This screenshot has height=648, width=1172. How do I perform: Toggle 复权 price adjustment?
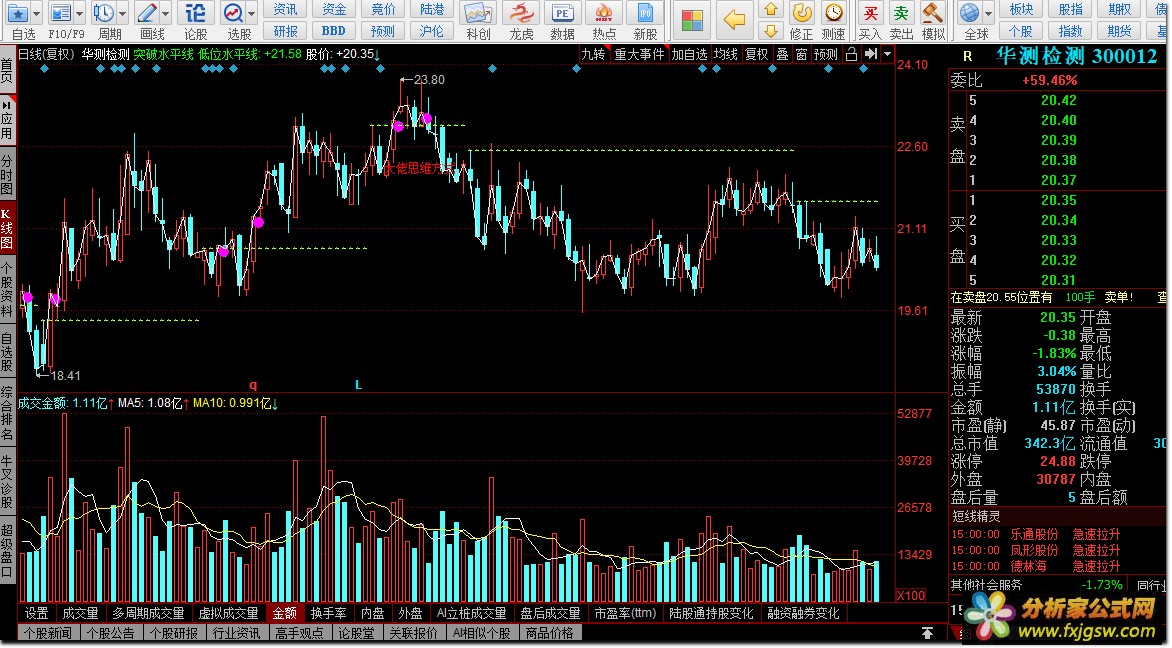coord(757,54)
